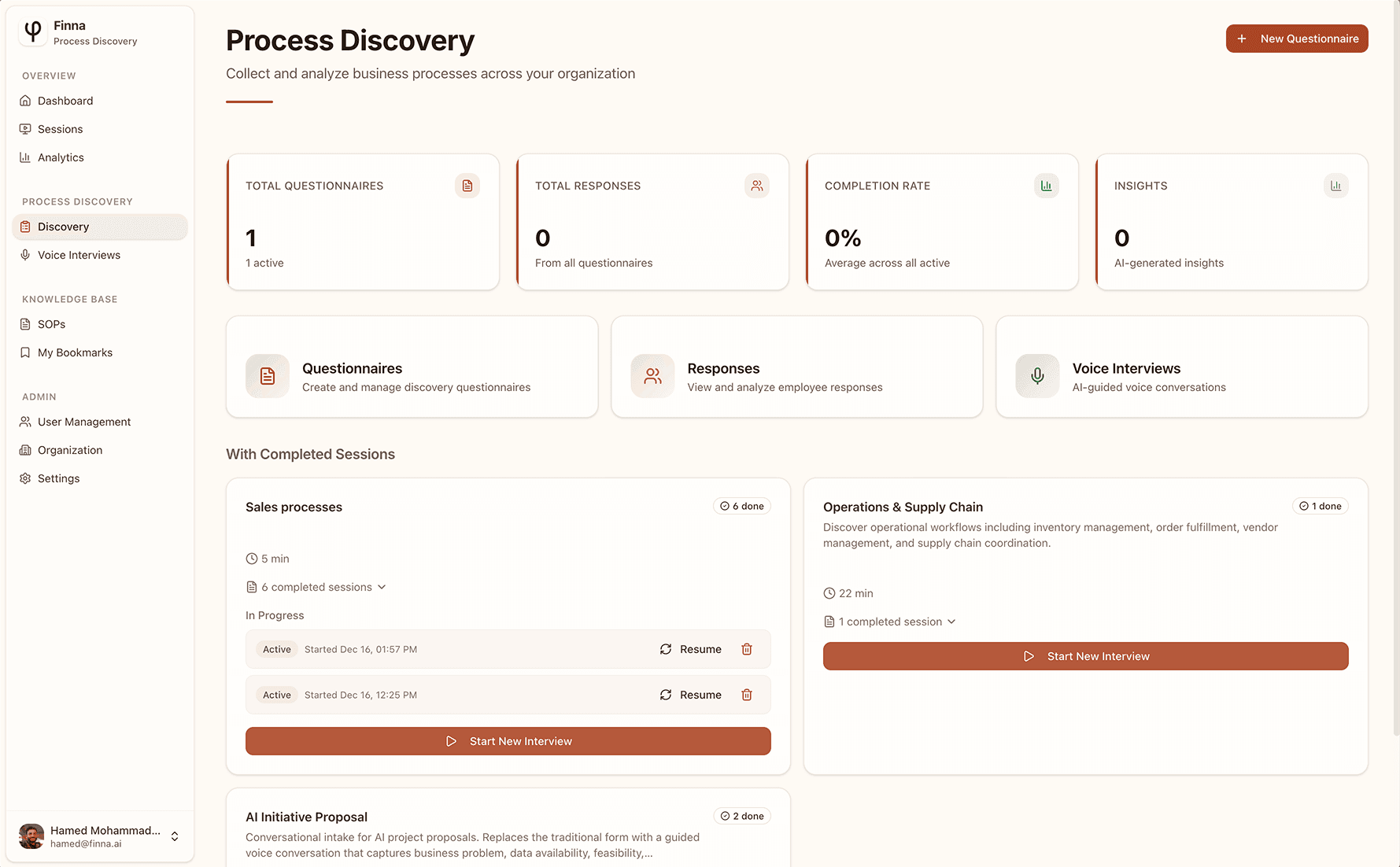Click the Finna logo in sidebar
1400x867 pixels.
[31, 31]
